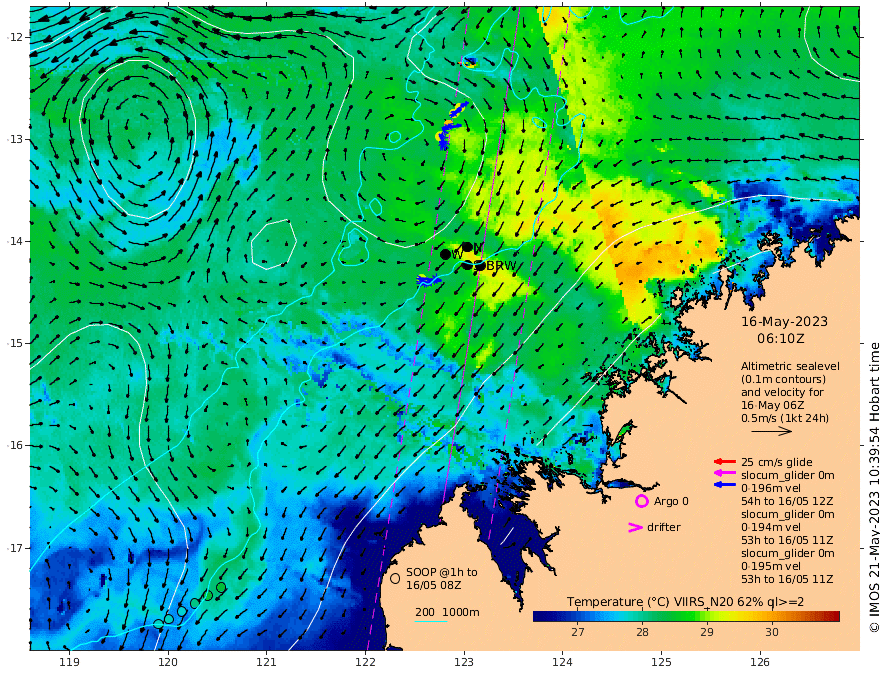The width and height of the screenshot is (880, 680).
Task: Click the topmost green SOOP track circle
Action: [x=221, y=587]
